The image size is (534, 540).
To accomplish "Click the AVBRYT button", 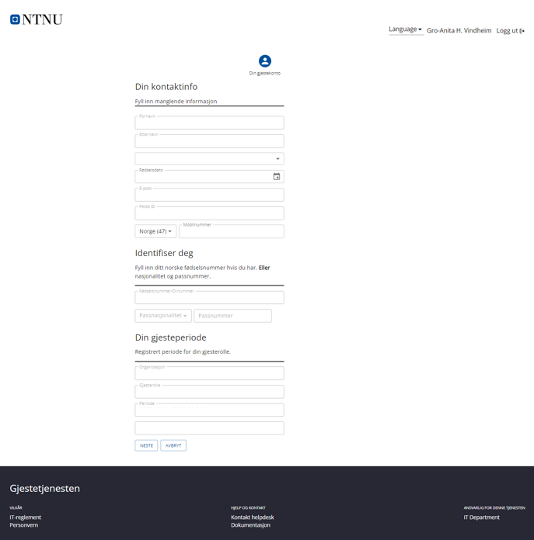I will pyautogui.click(x=173, y=445).
